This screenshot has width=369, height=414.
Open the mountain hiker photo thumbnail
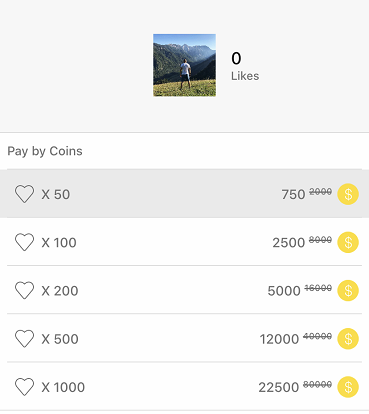click(x=184, y=65)
